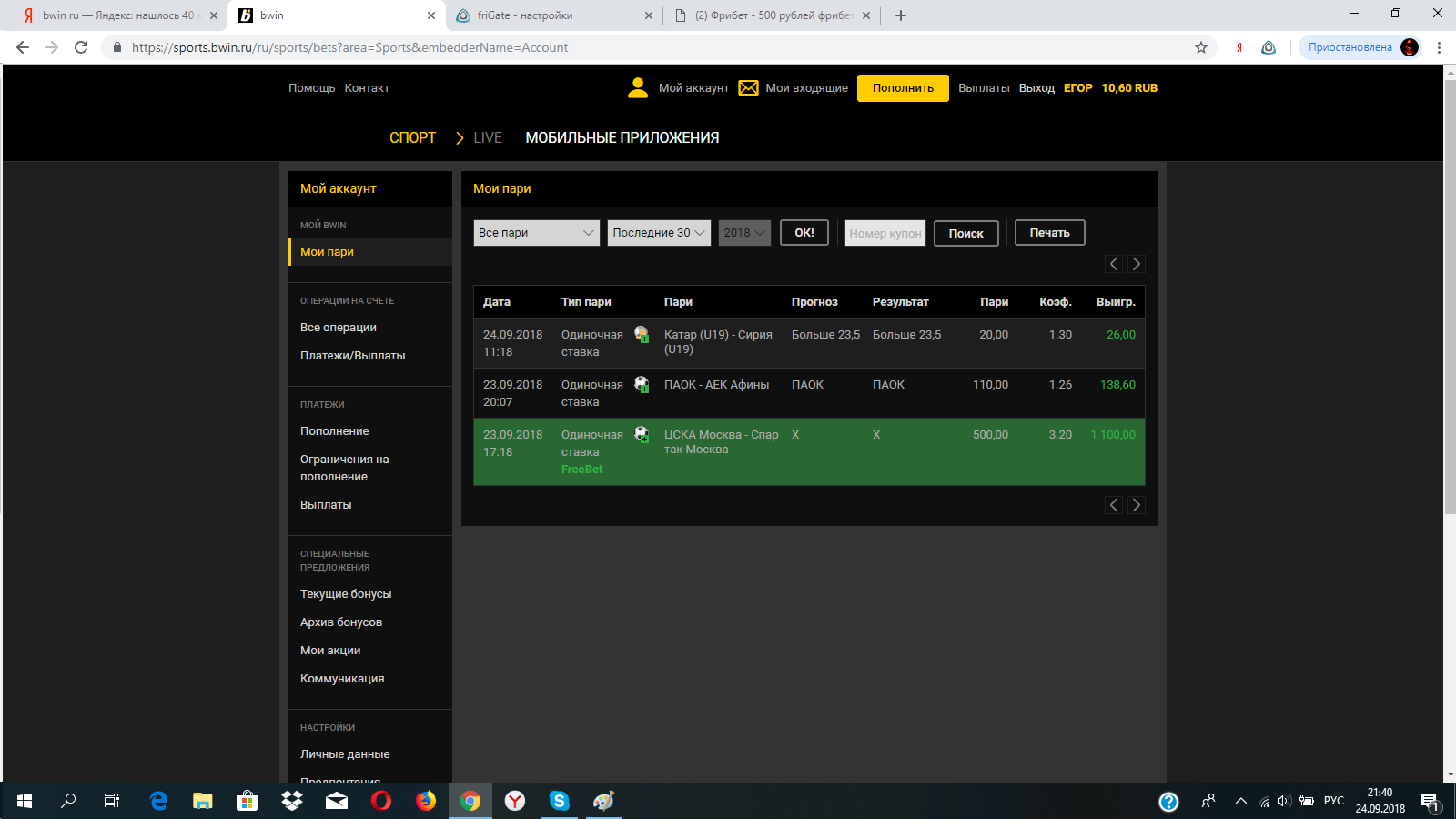Open Chrome three-dot menu
The image size is (1456, 819).
(x=1439, y=47)
